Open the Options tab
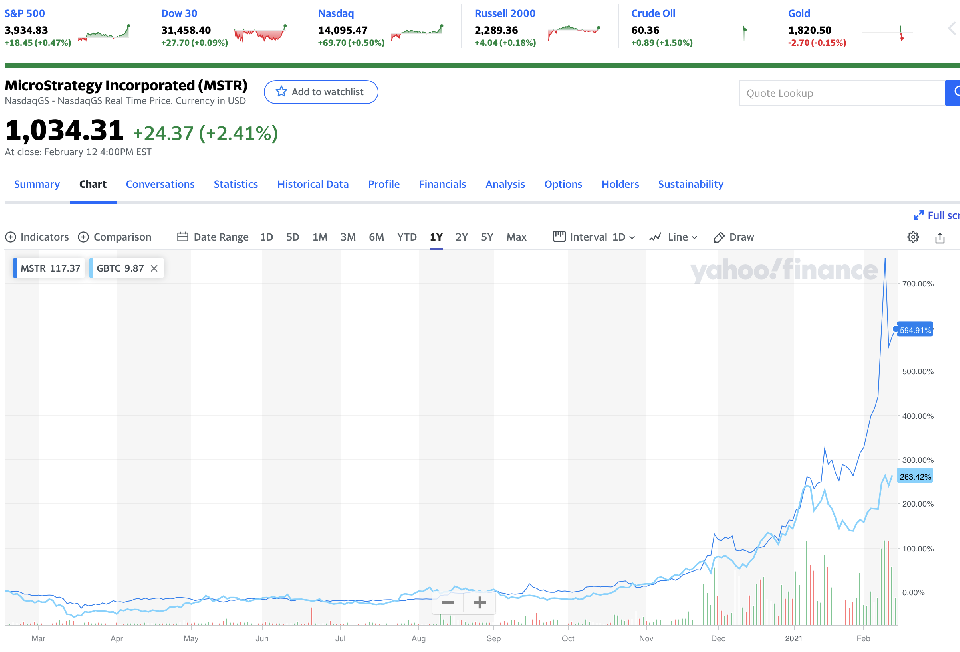 click(563, 184)
